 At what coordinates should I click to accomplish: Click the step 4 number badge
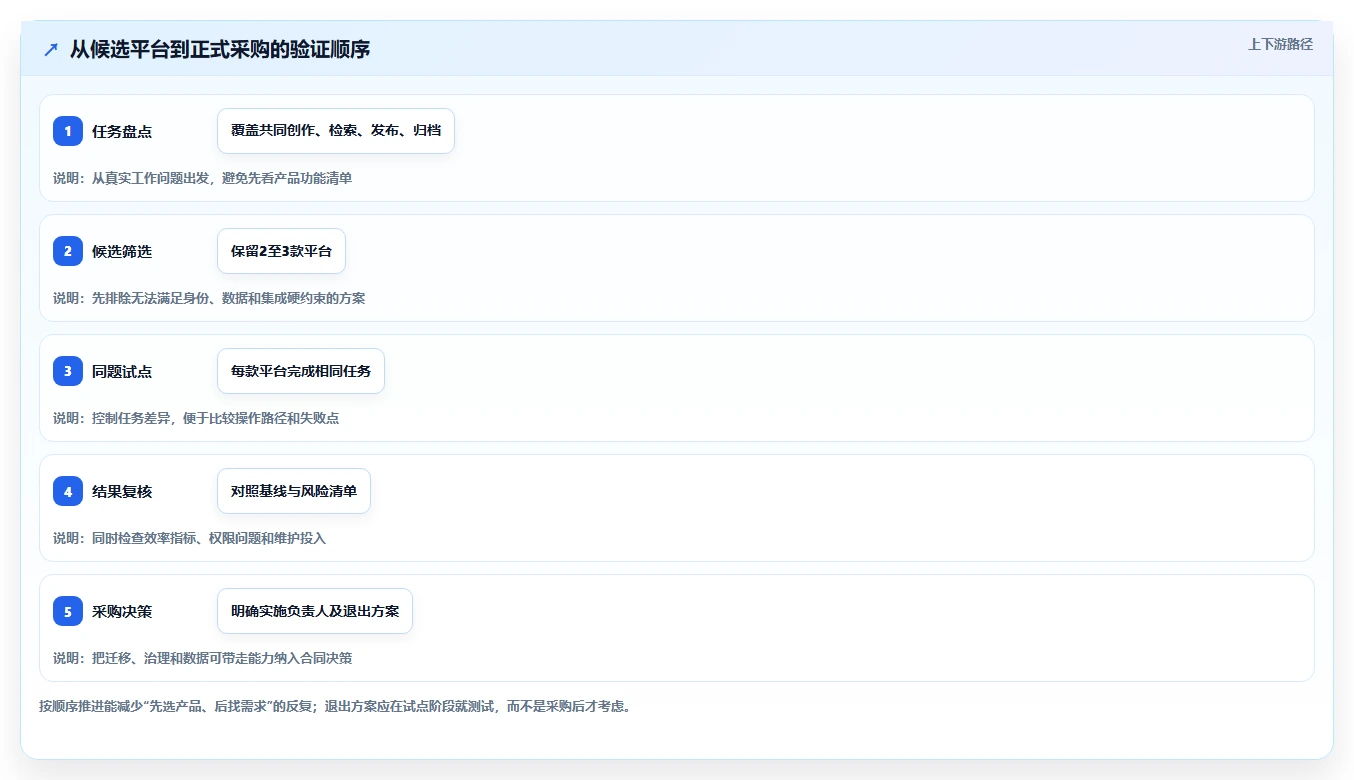click(68, 491)
